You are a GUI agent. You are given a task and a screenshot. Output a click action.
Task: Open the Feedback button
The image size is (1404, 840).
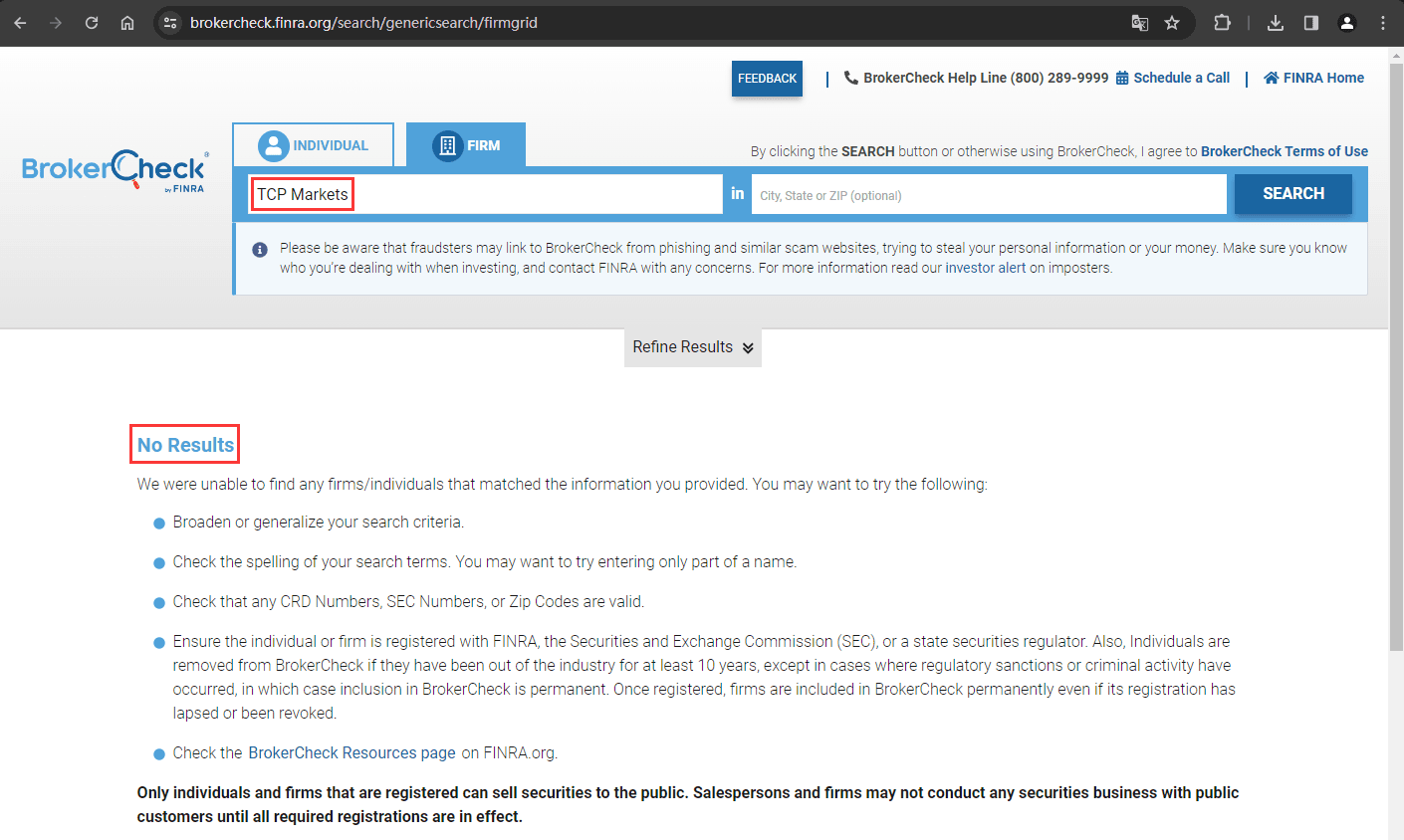(x=767, y=79)
